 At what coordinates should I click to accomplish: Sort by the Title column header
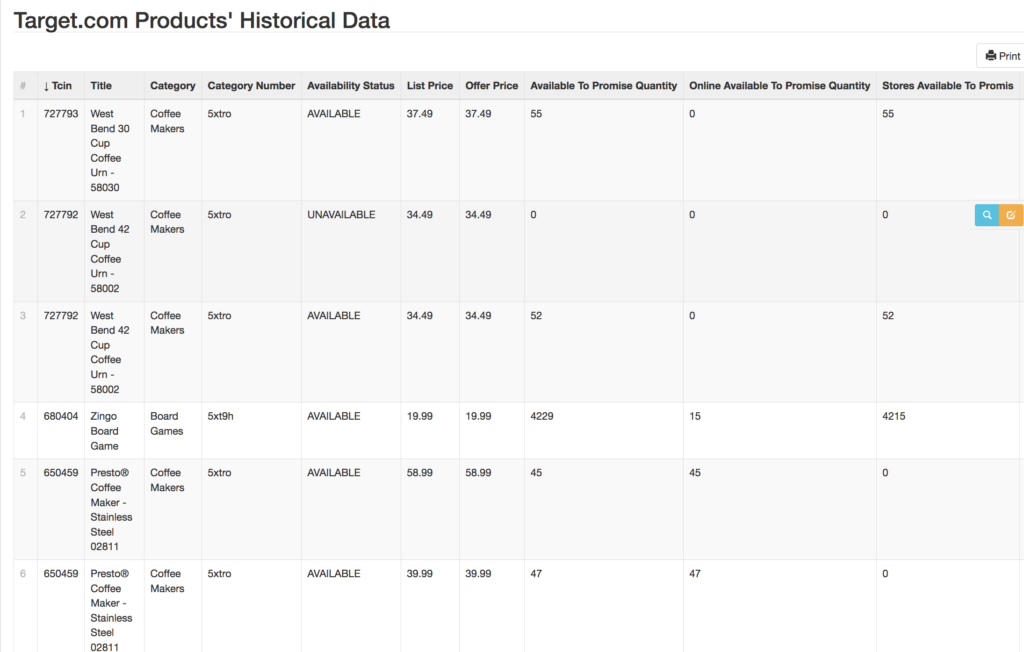pos(101,86)
